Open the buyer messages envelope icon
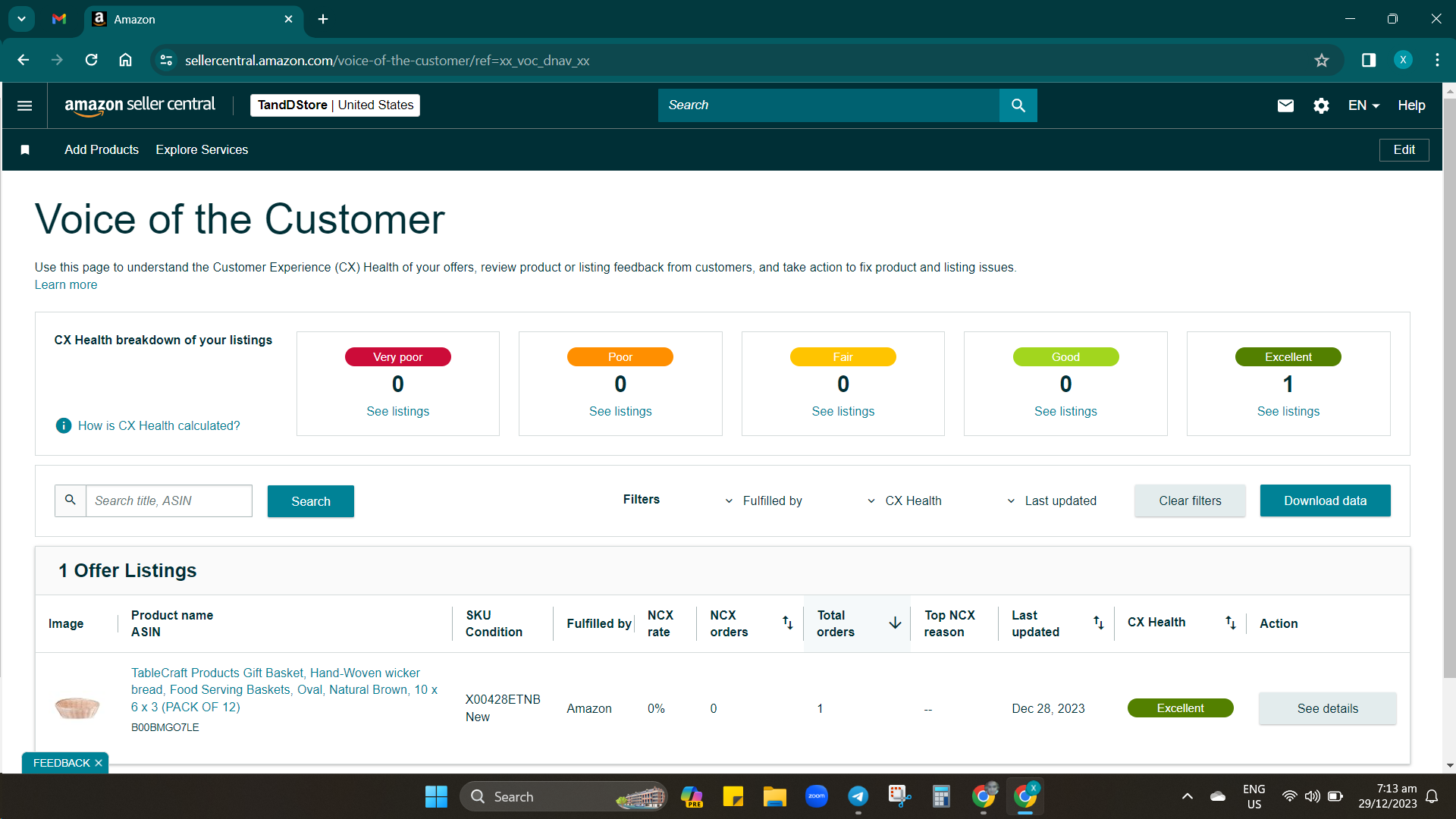 pos(1285,105)
